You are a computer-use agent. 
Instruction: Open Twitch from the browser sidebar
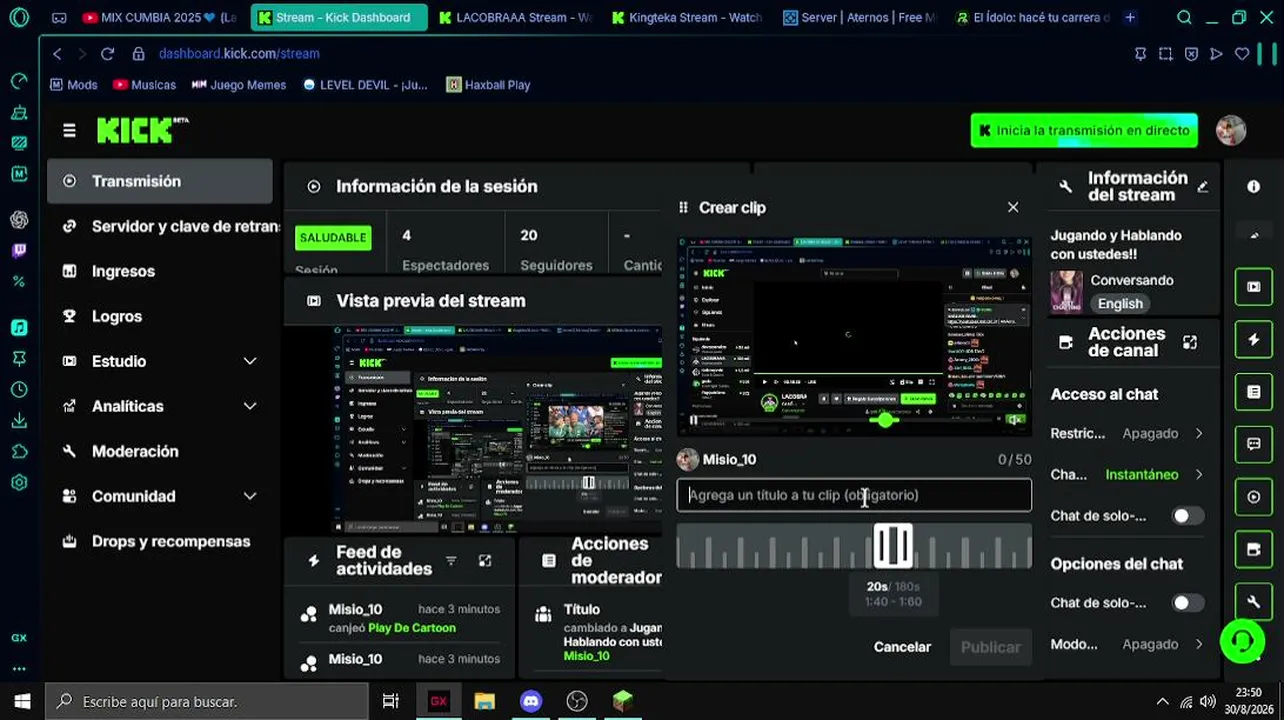19,251
